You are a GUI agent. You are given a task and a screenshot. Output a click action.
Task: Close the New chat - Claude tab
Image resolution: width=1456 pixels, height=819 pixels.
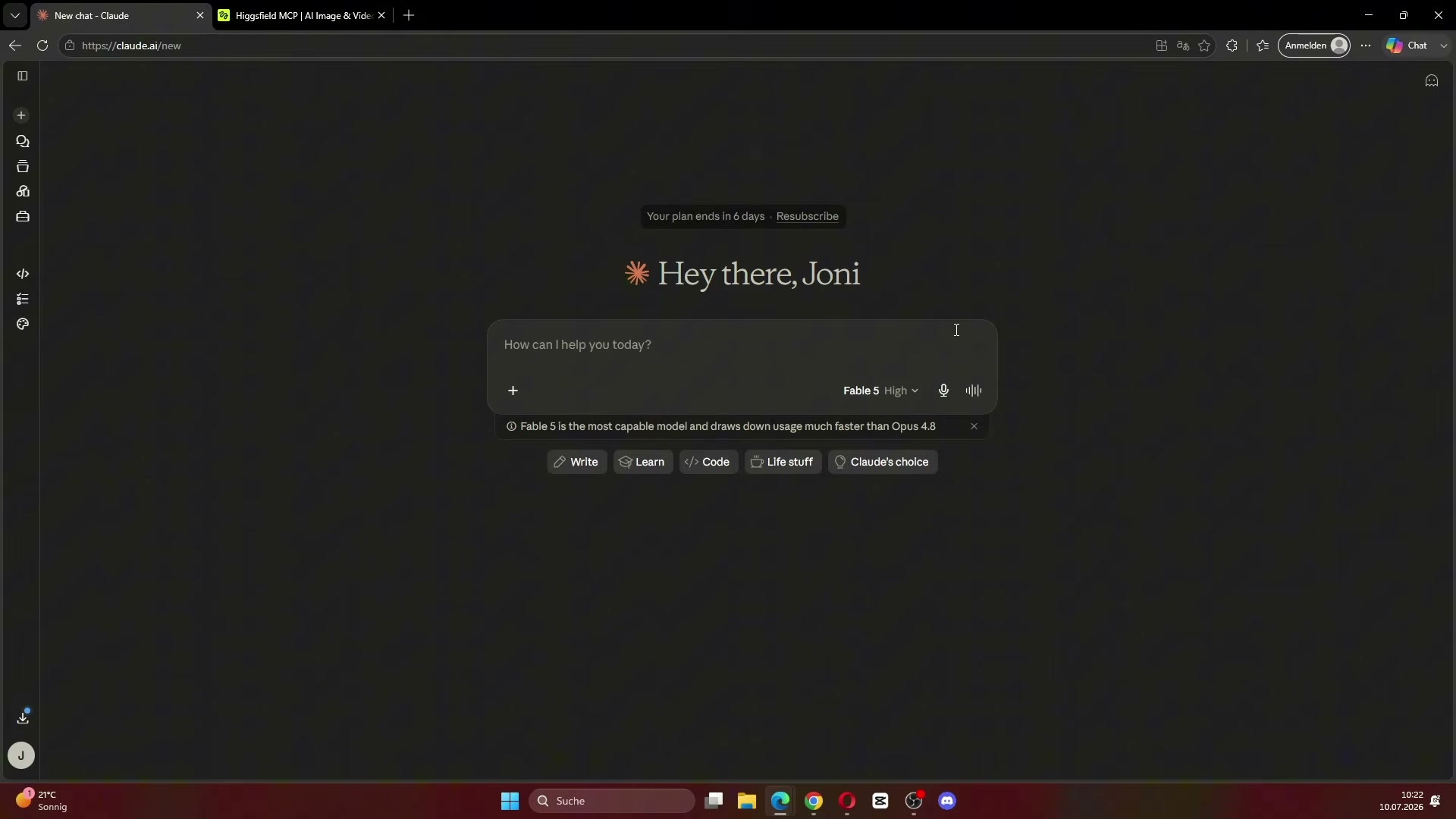pyautogui.click(x=200, y=15)
